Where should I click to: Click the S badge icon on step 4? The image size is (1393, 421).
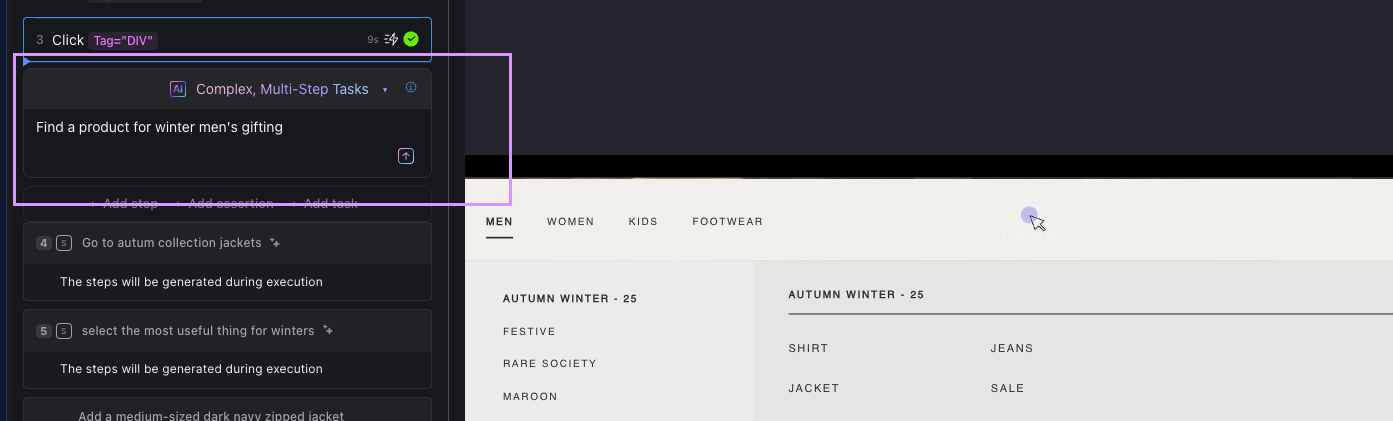pyautogui.click(x=64, y=243)
